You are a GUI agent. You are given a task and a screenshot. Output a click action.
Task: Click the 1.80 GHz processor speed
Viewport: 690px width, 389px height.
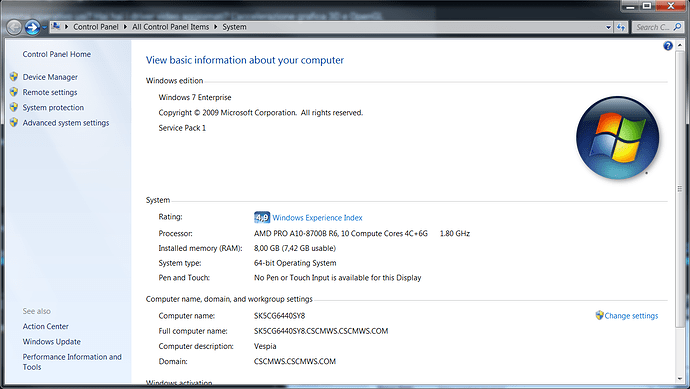pos(455,234)
